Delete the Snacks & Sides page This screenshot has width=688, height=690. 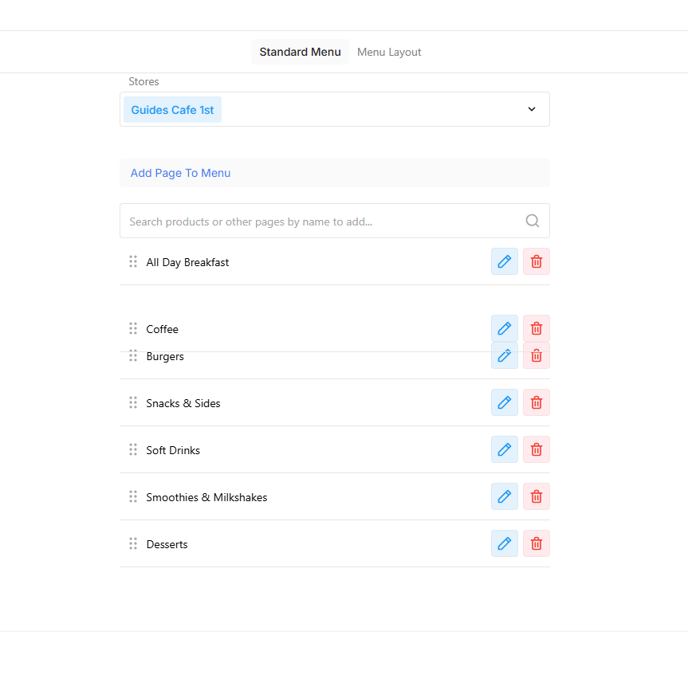(x=536, y=403)
